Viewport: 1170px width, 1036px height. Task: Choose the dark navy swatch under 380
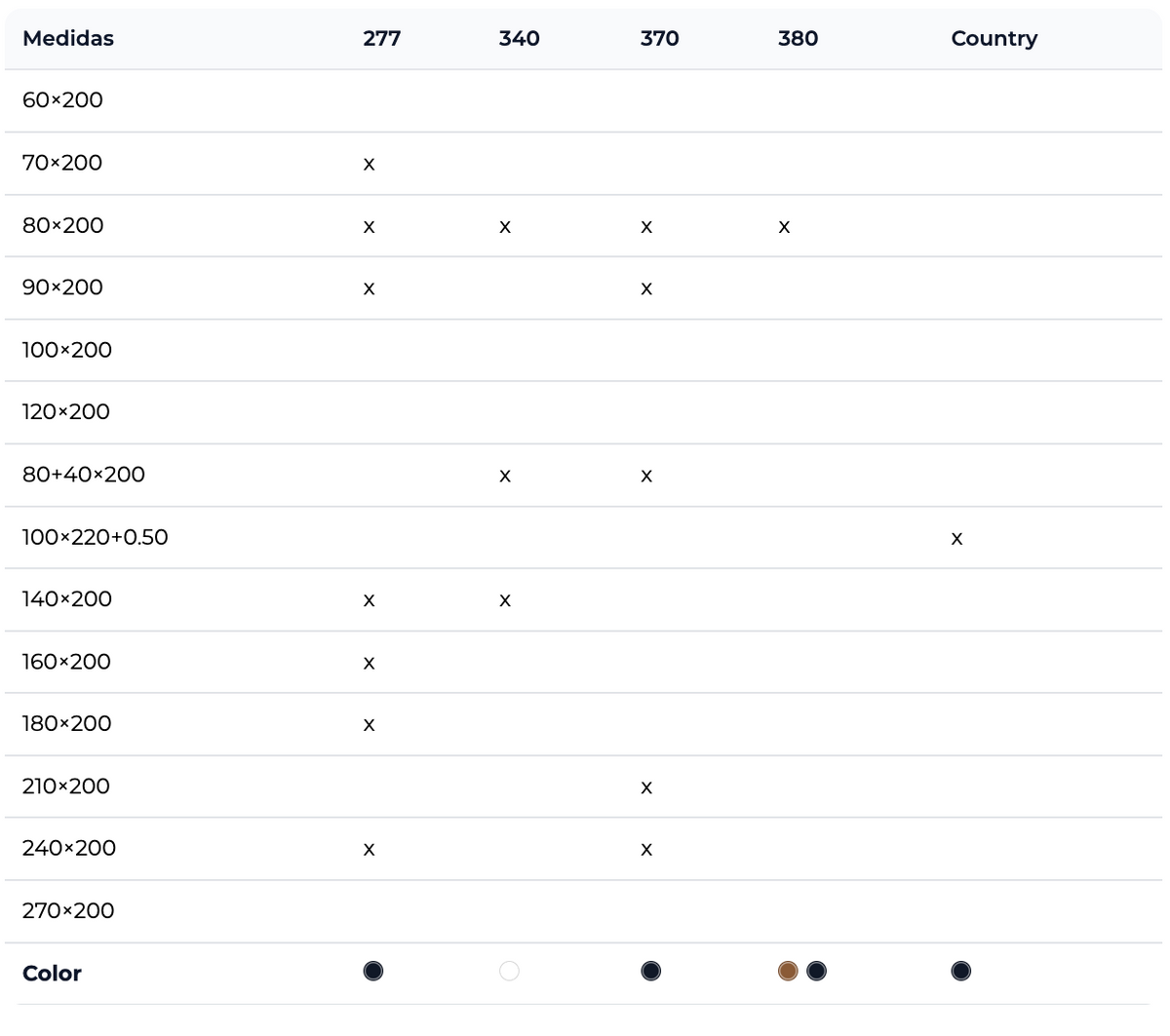click(817, 971)
